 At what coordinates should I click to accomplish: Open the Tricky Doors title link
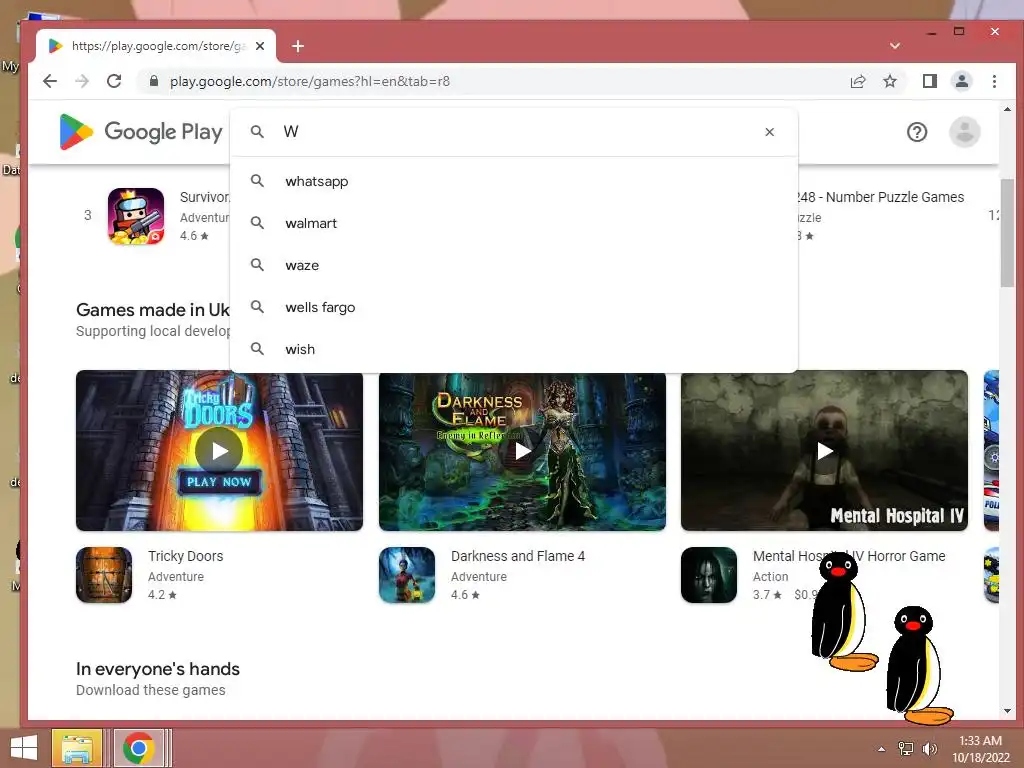coord(185,556)
